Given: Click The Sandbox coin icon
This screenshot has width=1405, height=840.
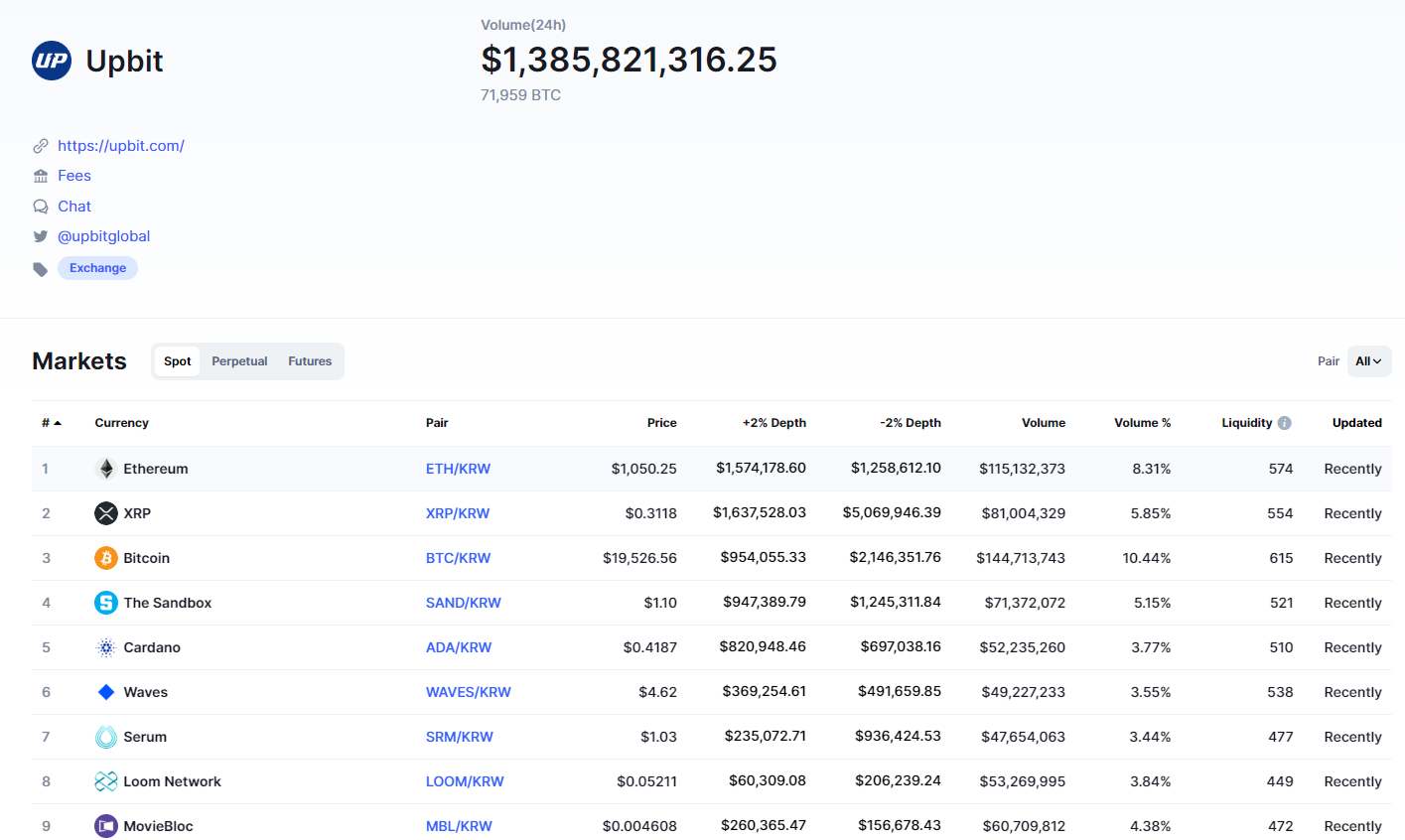Looking at the screenshot, I should pyautogui.click(x=106, y=603).
